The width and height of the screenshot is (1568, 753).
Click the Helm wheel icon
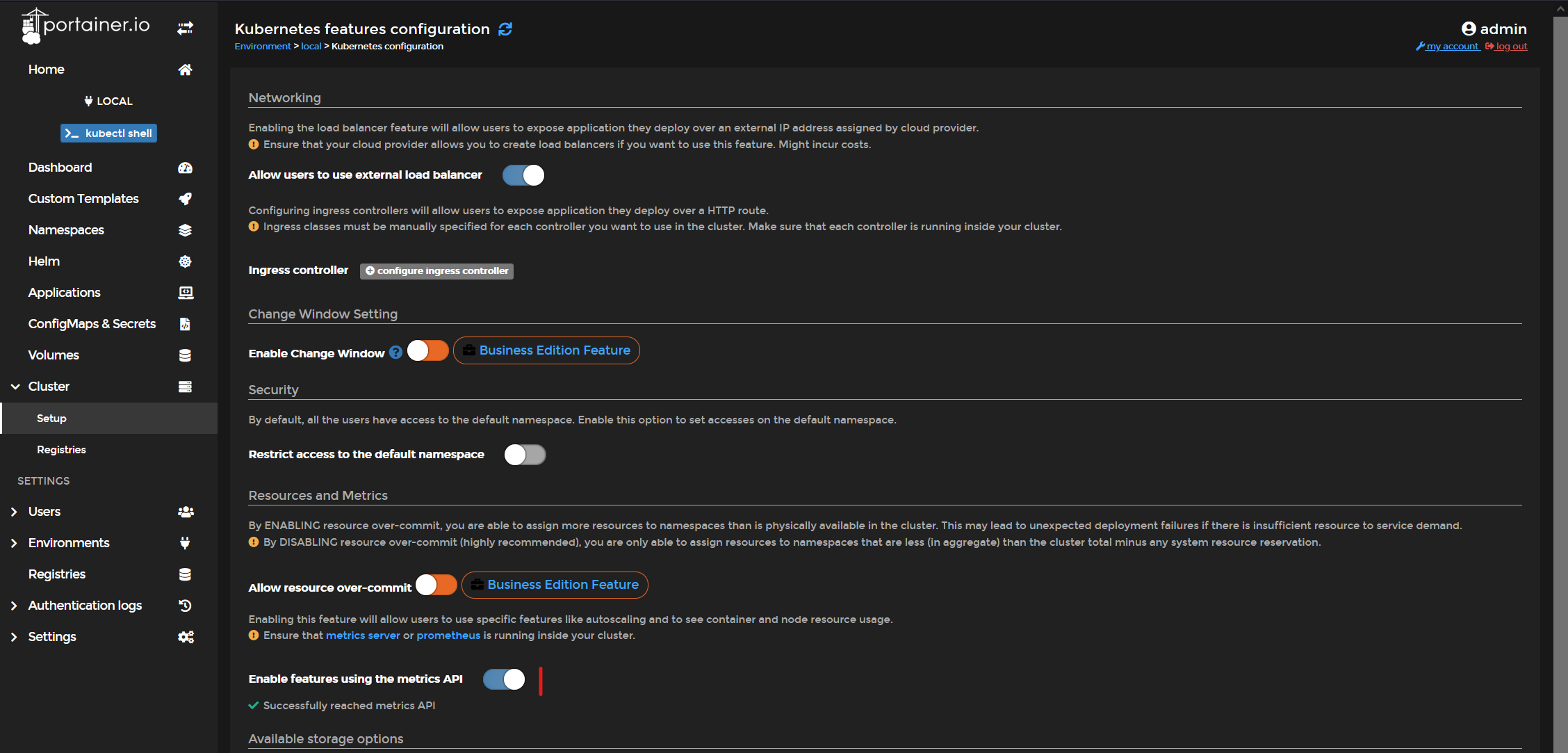click(185, 261)
